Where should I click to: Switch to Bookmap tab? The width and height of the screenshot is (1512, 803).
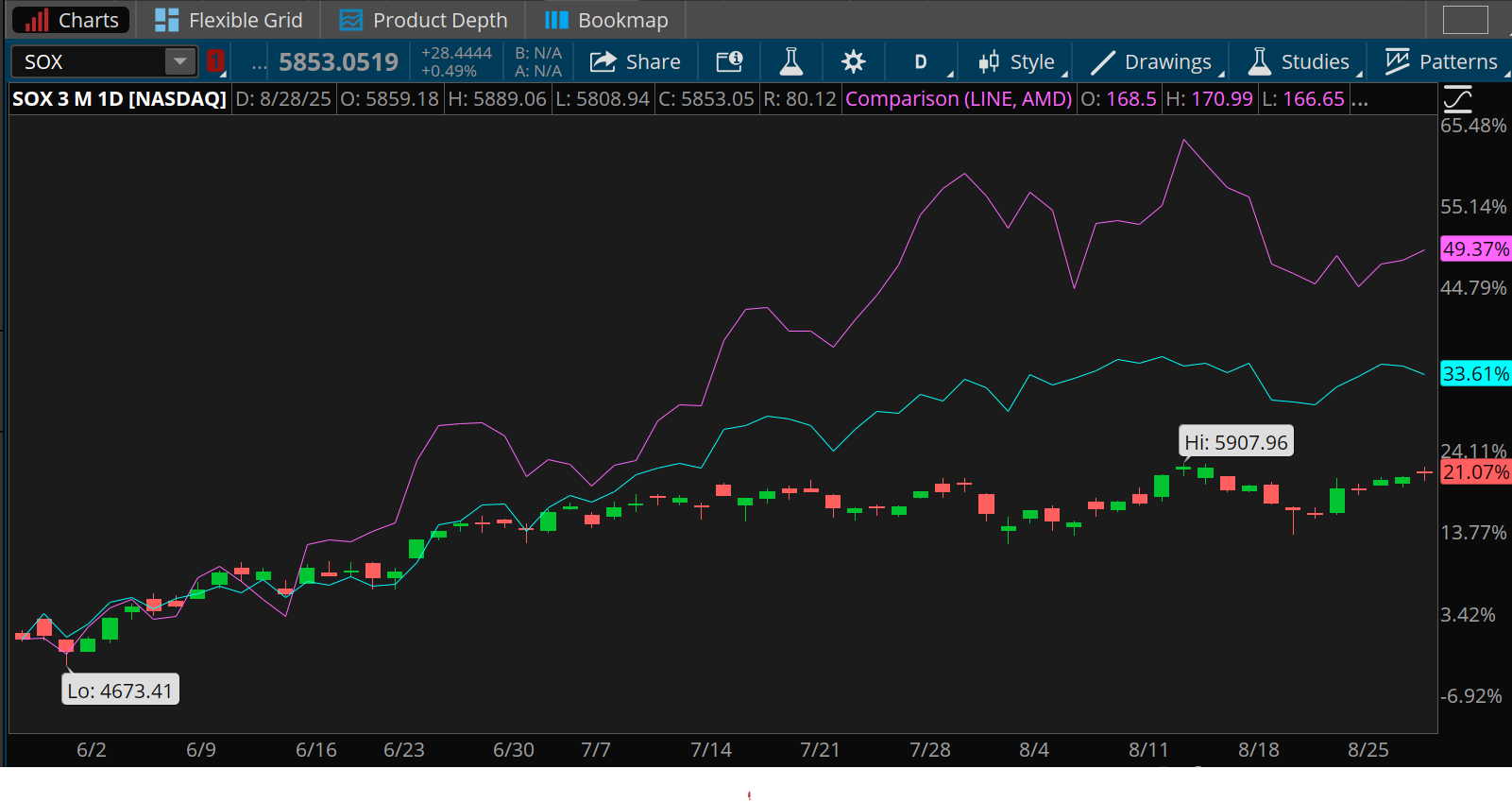tap(606, 20)
